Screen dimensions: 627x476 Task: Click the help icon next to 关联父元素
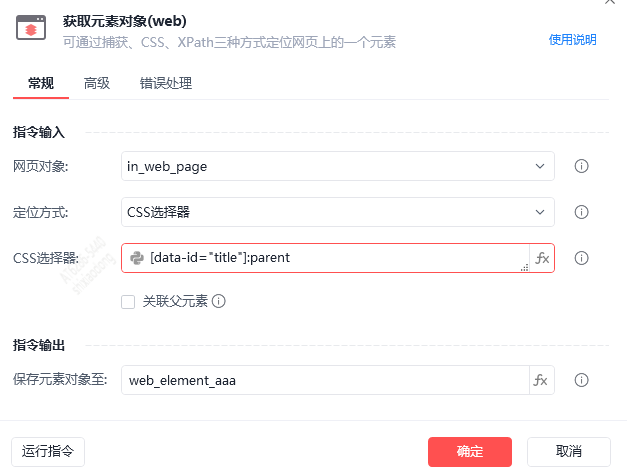(x=218, y=301)
